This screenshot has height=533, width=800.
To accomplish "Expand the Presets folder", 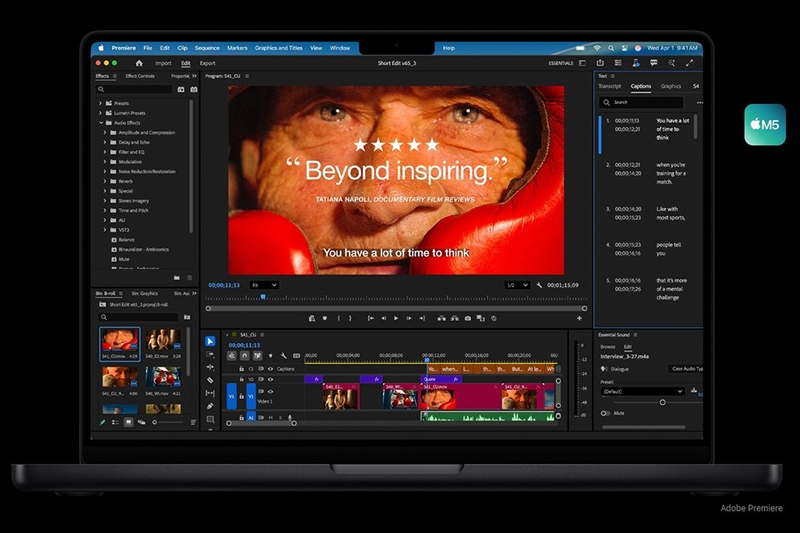I will (x=100, y=103).
